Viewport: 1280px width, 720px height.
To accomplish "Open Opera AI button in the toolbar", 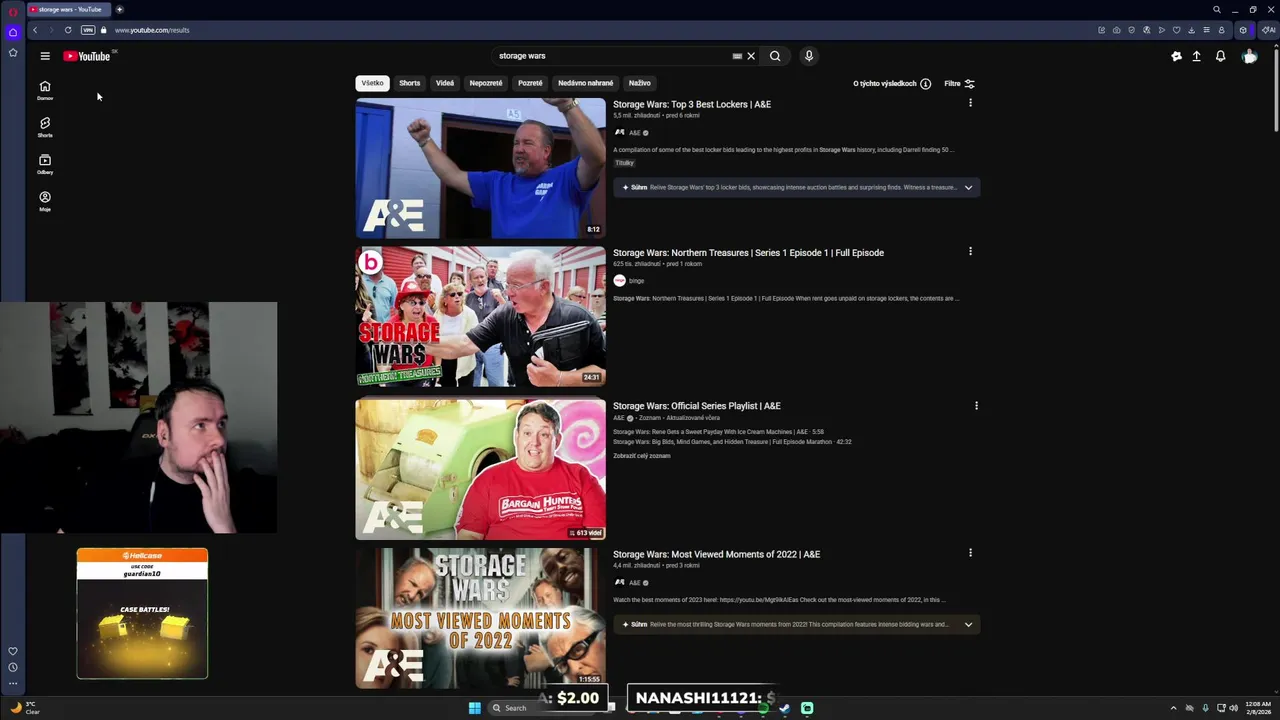I will coord(1268,30).
